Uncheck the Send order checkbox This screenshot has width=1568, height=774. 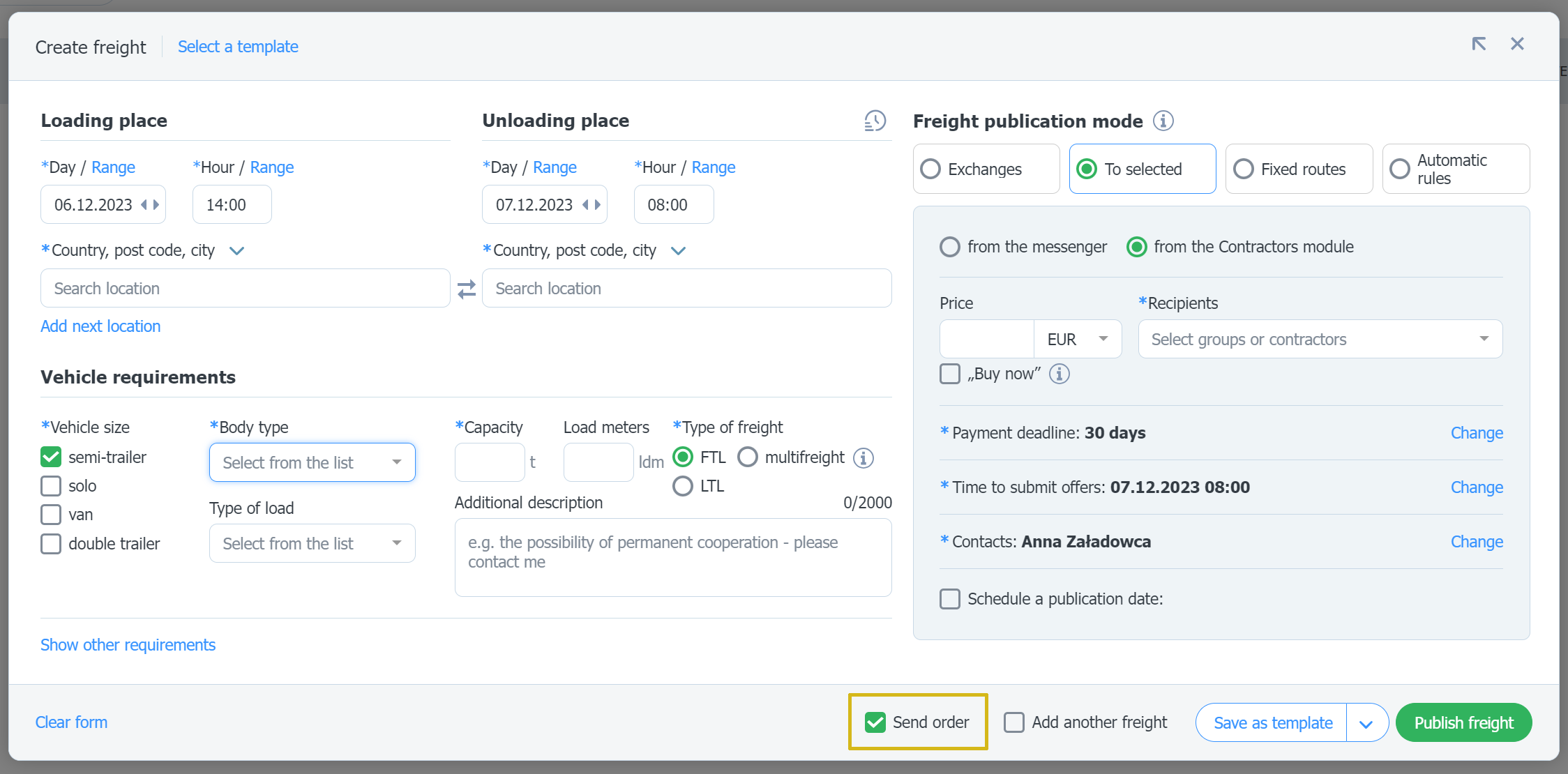pos(875,722)
